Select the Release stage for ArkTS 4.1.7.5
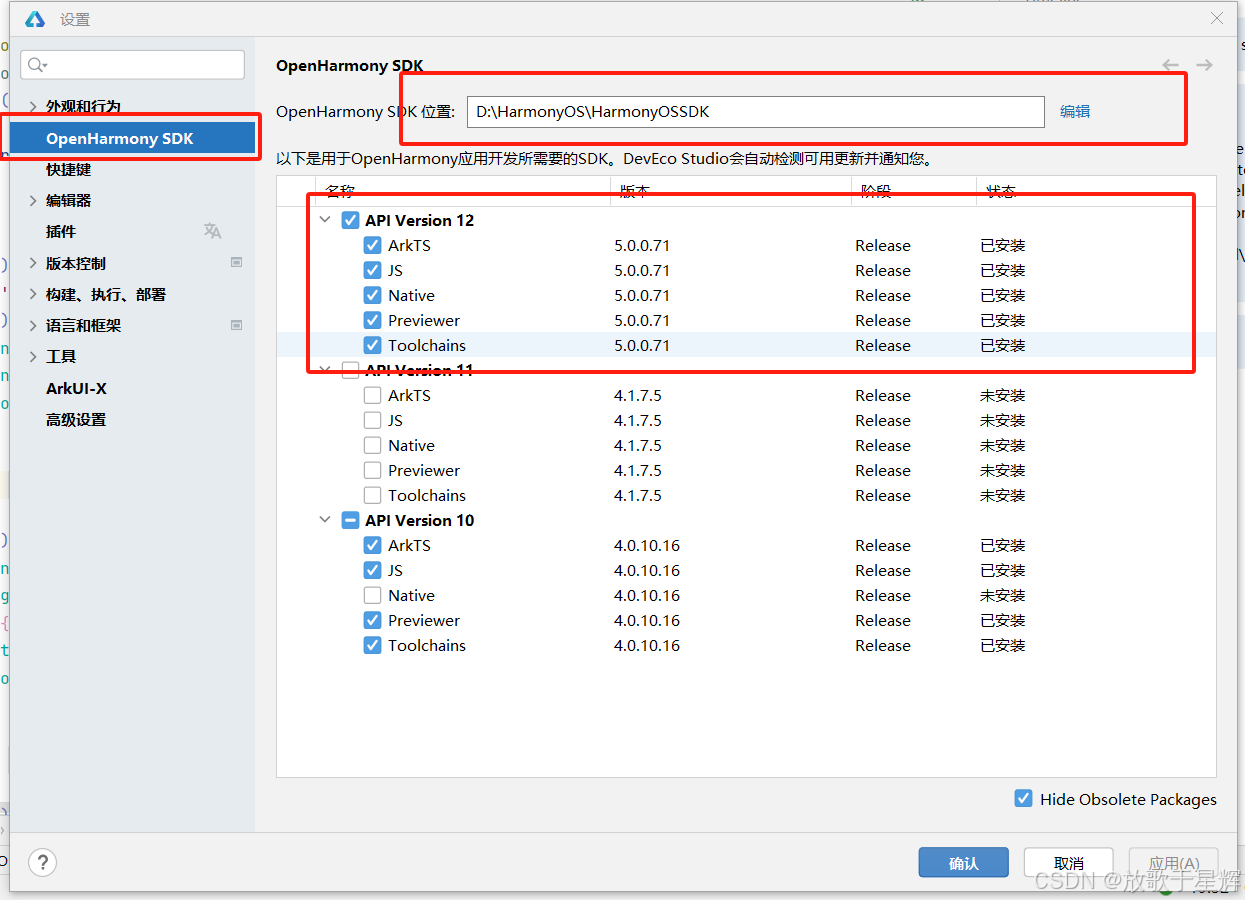 pyautogui.click(x=883, y=395)
